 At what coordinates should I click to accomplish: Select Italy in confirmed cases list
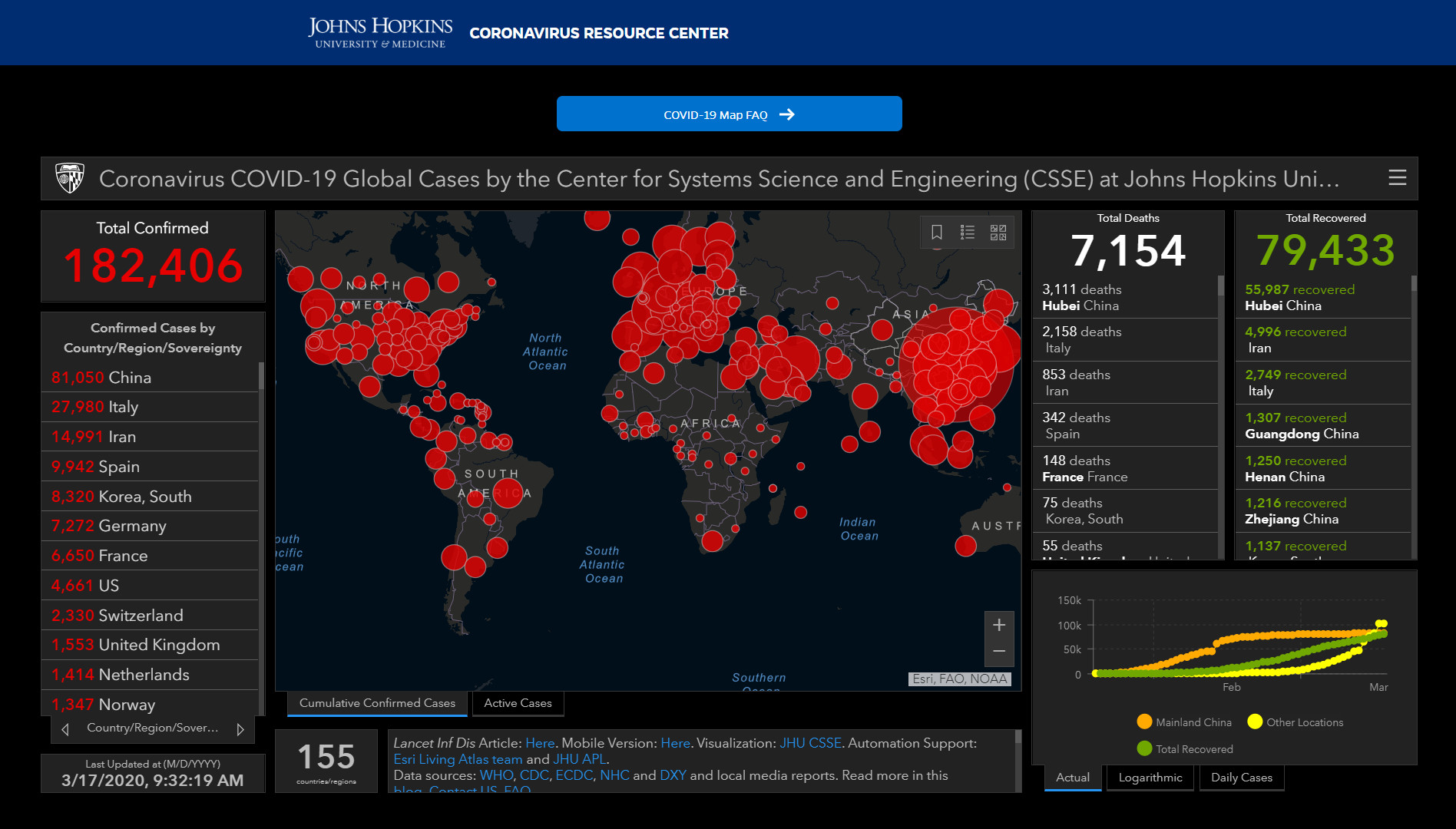pos(150,407)
